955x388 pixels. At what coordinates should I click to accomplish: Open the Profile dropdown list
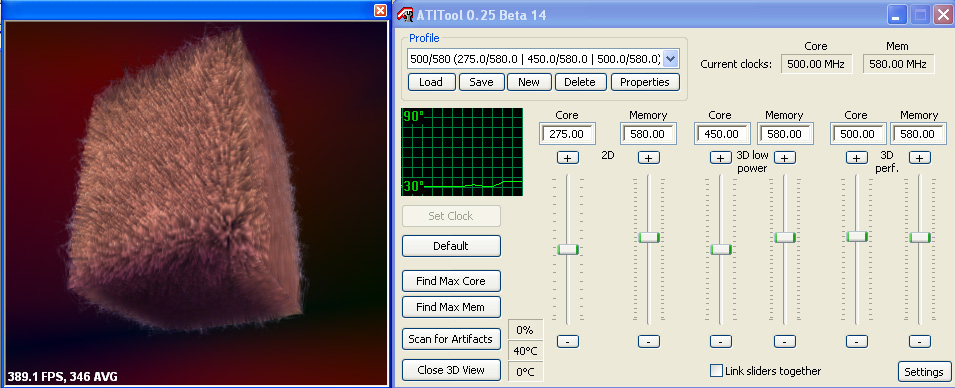(670, 59)
